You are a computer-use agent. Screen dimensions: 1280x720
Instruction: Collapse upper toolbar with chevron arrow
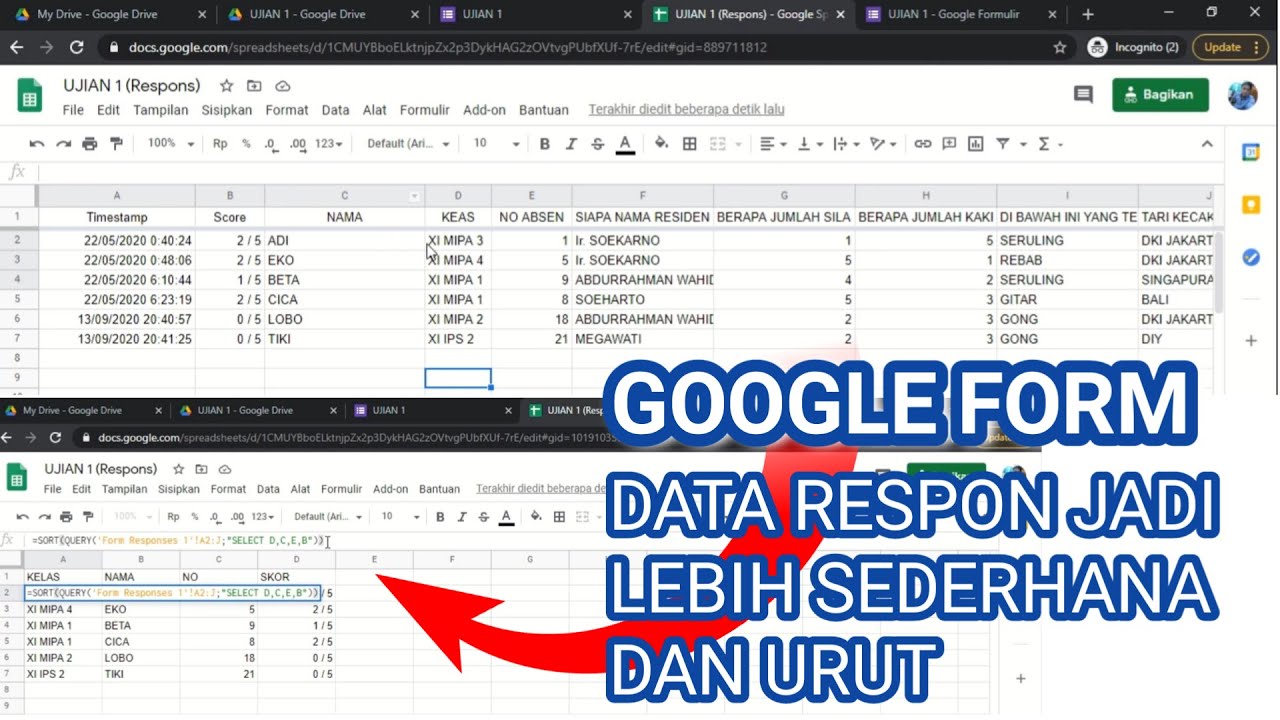pos(1207,144)
